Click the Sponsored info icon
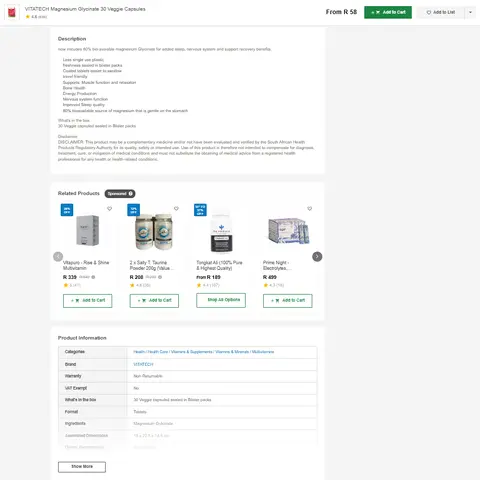The image size is (480, 480). (x=131, y=193)
